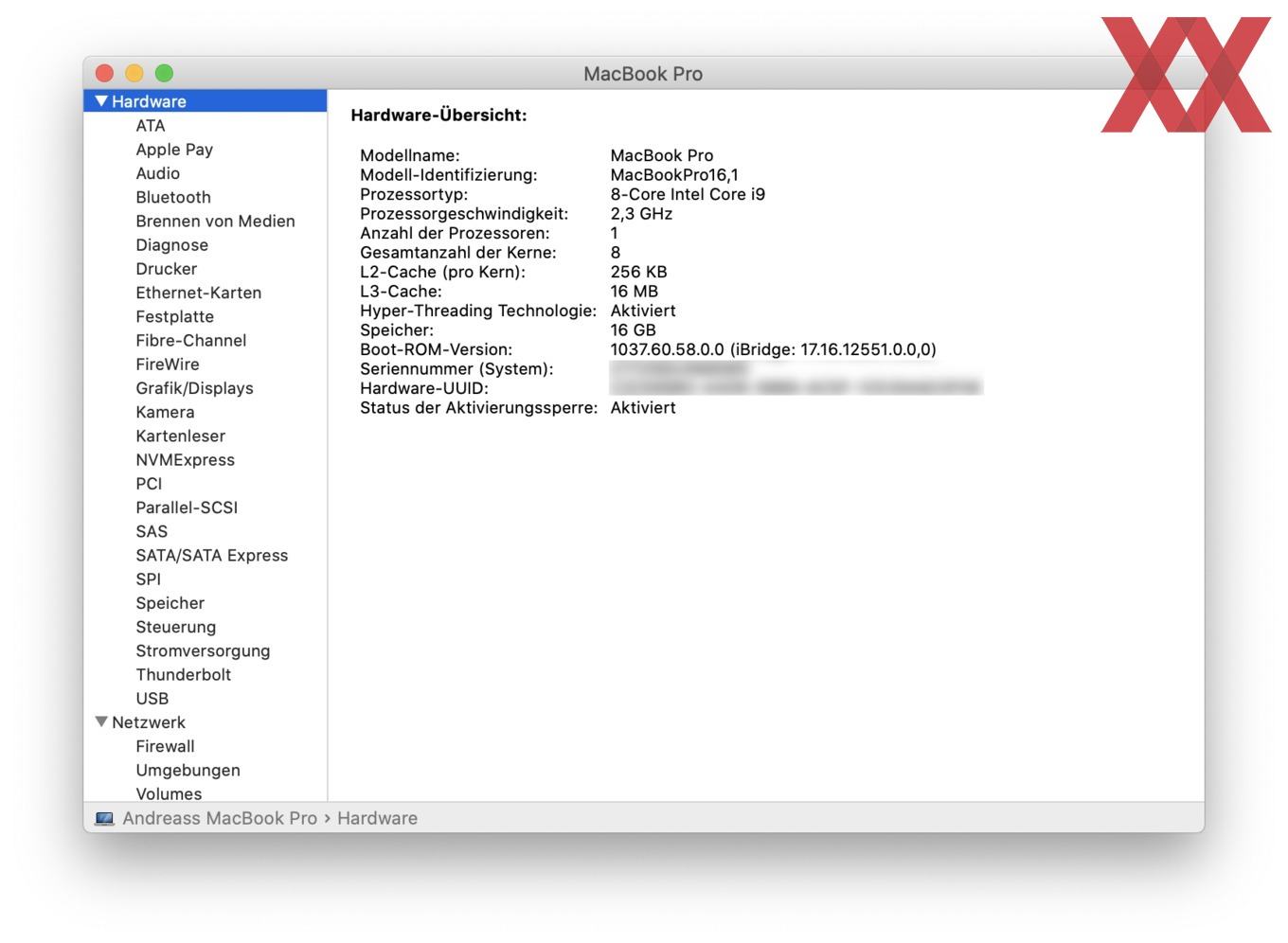Open the Speicher sidebar entry

170,603
